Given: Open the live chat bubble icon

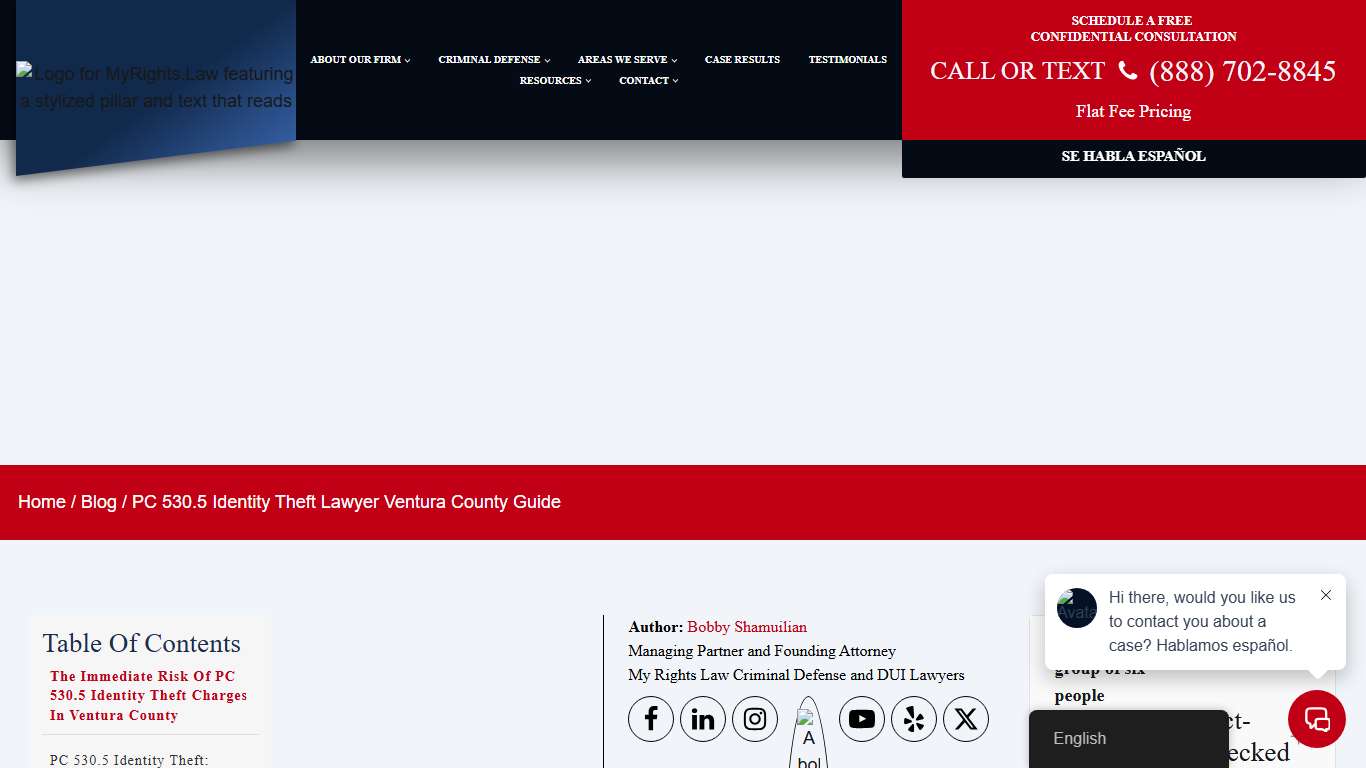Looking at the screenshot, I should [1316, 719].
